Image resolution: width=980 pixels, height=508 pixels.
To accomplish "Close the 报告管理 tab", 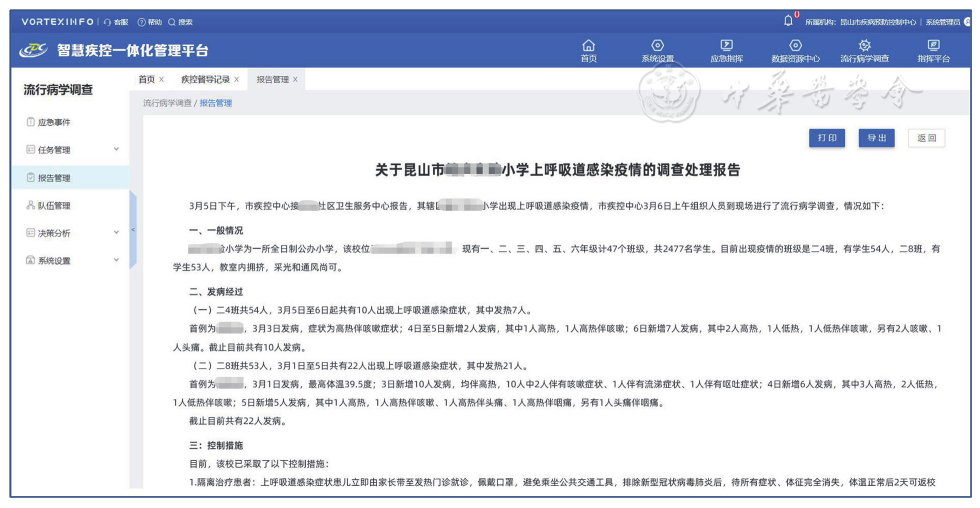I will click(x=295, y=79).
